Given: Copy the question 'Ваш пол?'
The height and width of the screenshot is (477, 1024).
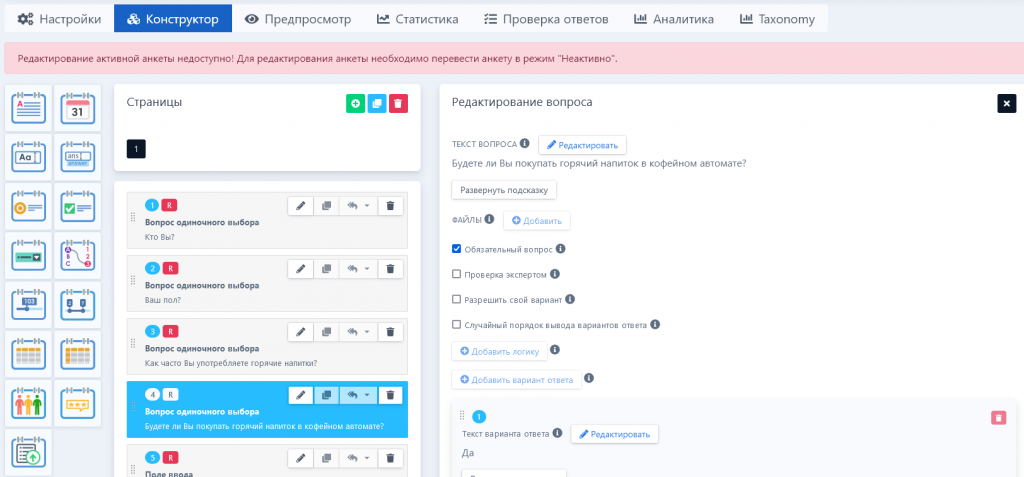Looking at the screenshot, I should [x=327, y=269].
